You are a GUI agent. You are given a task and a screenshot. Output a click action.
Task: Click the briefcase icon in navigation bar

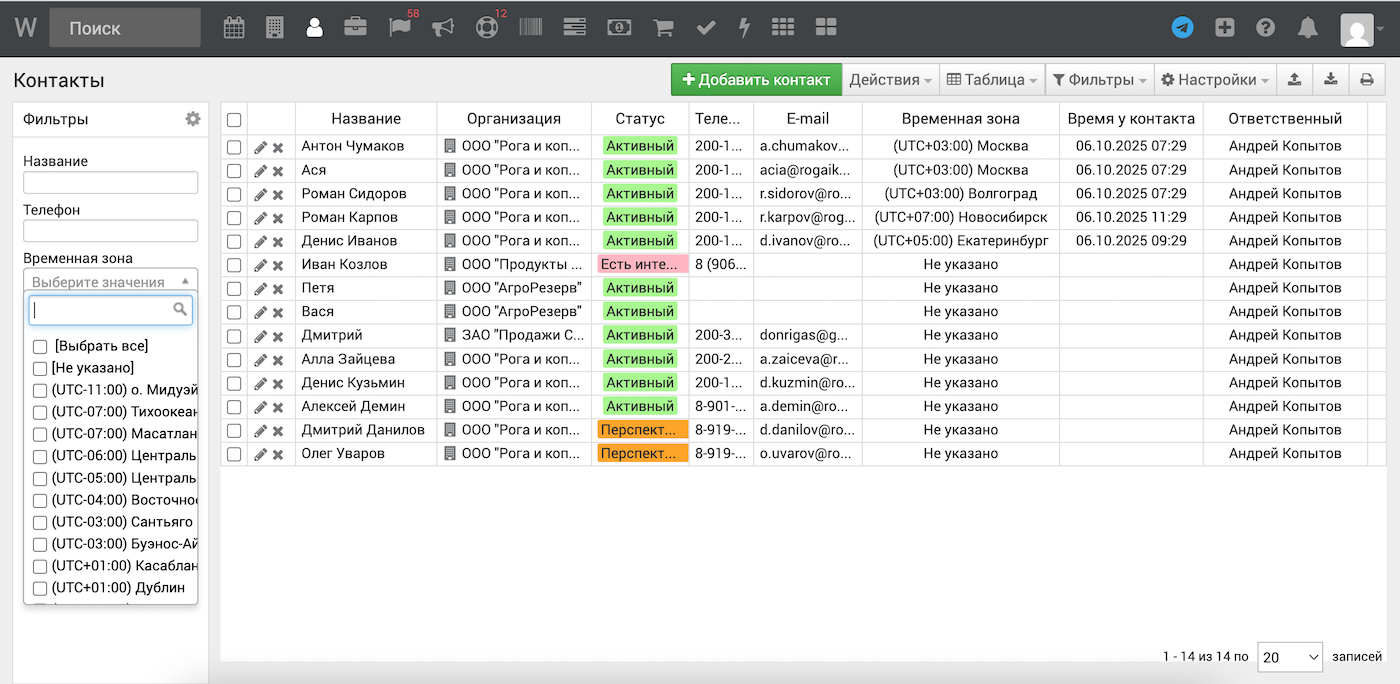(x=355, y=28)
